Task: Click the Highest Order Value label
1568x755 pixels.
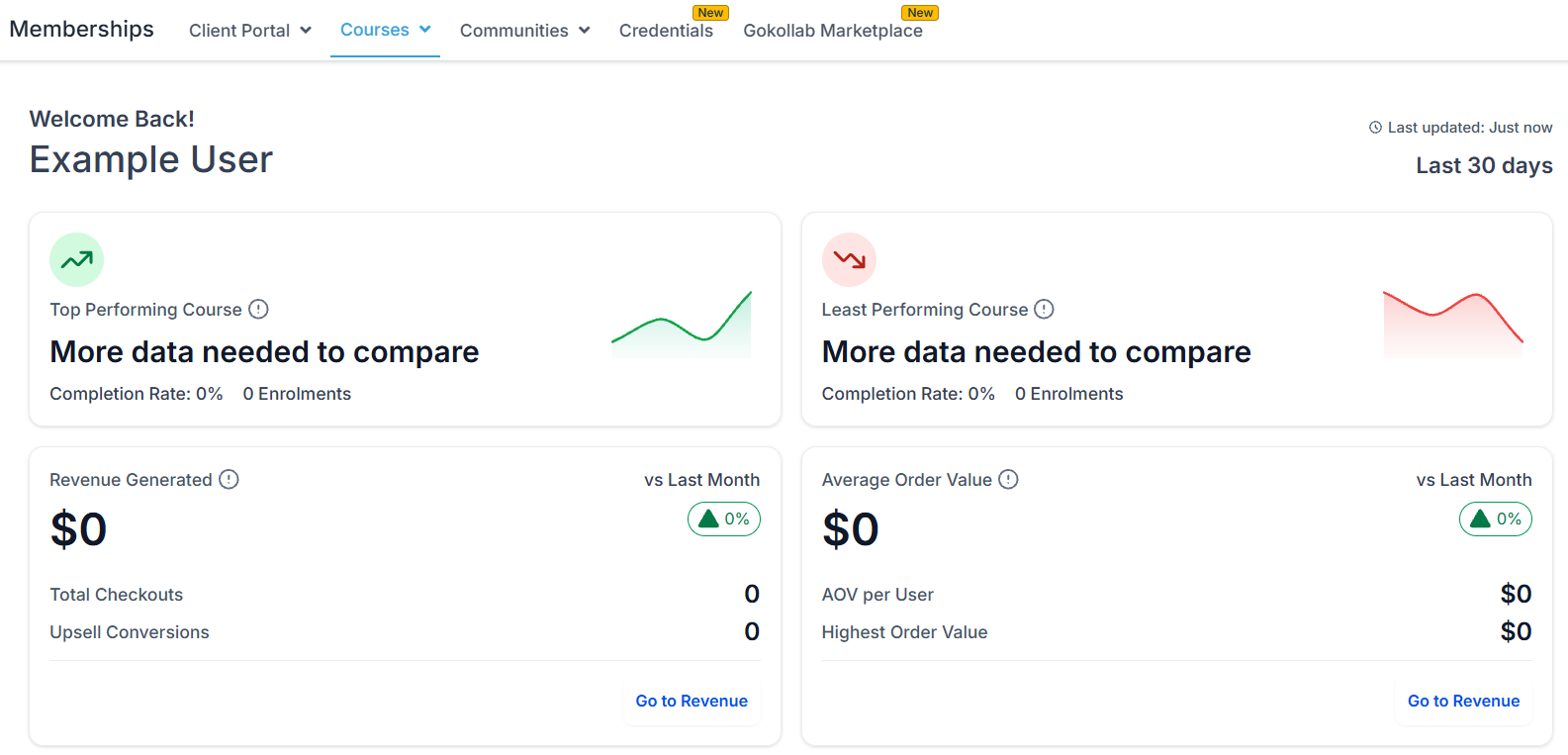Action: click(x=904, y=632)
